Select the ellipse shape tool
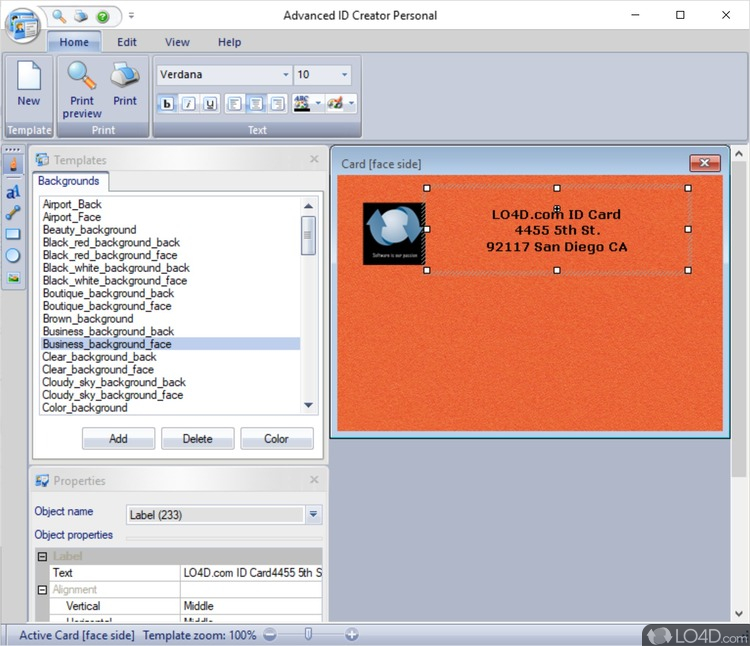This screenshot has height=646, width=750. click(13, 255)
